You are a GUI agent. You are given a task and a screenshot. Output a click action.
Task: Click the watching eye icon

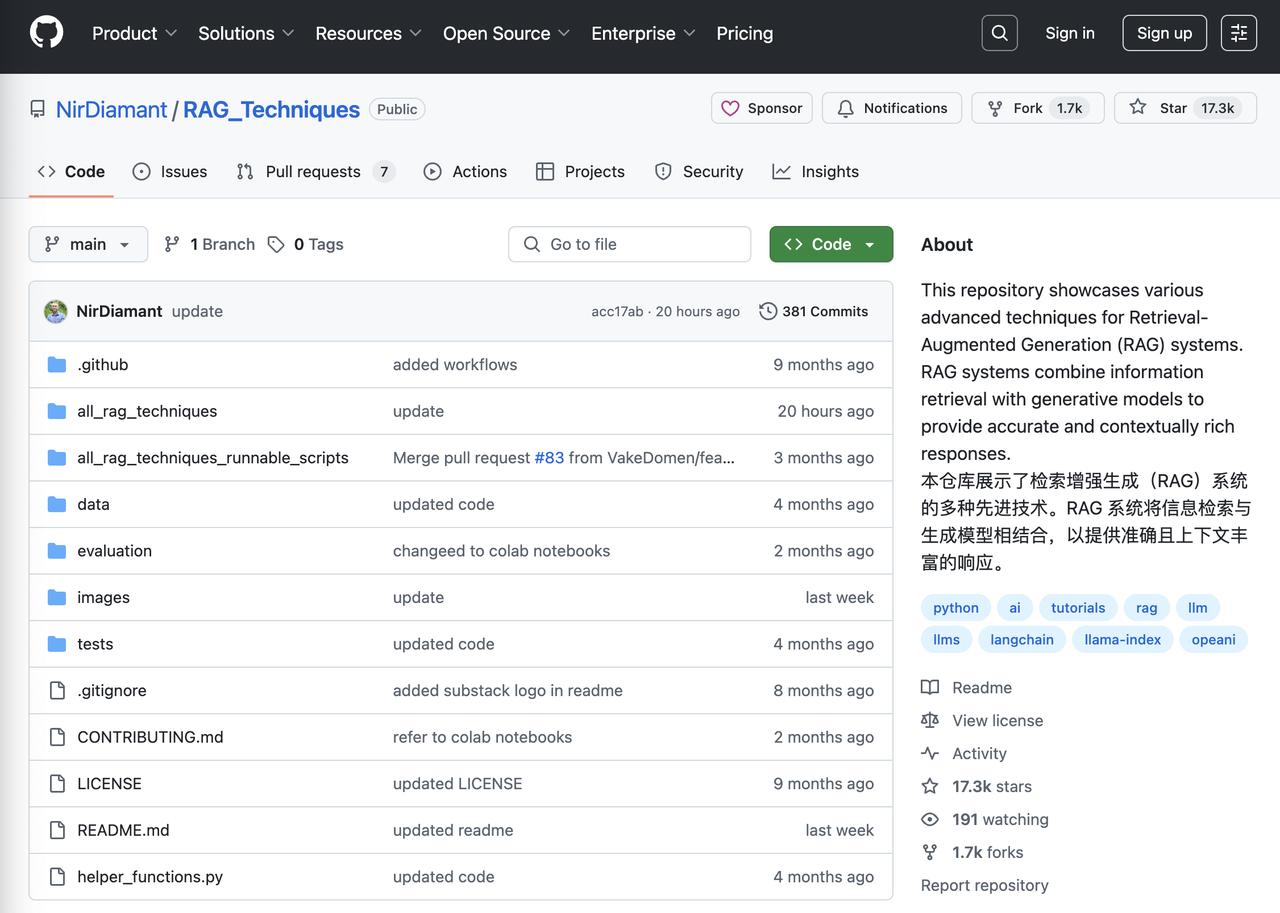click(930, 819)
